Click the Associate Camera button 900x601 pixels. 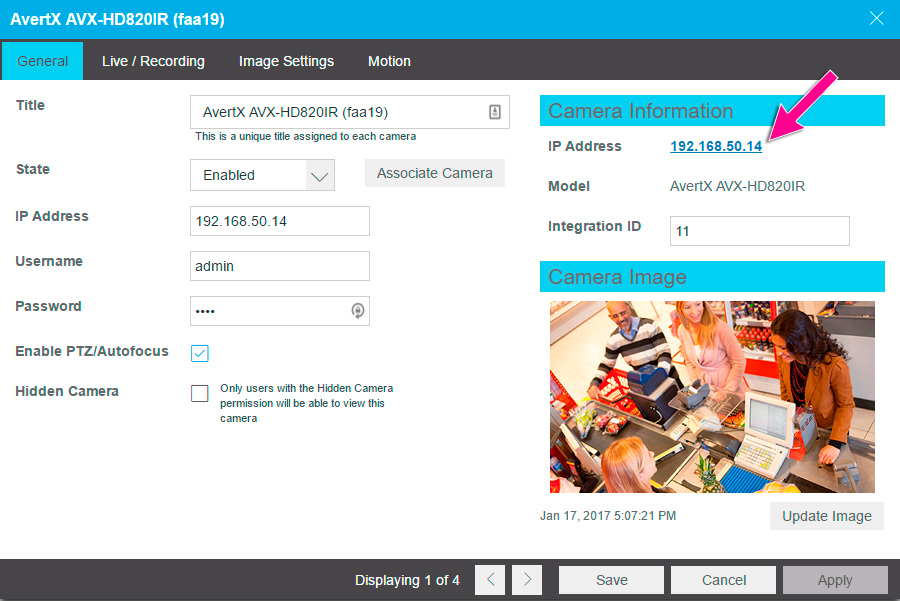[435, 173]
